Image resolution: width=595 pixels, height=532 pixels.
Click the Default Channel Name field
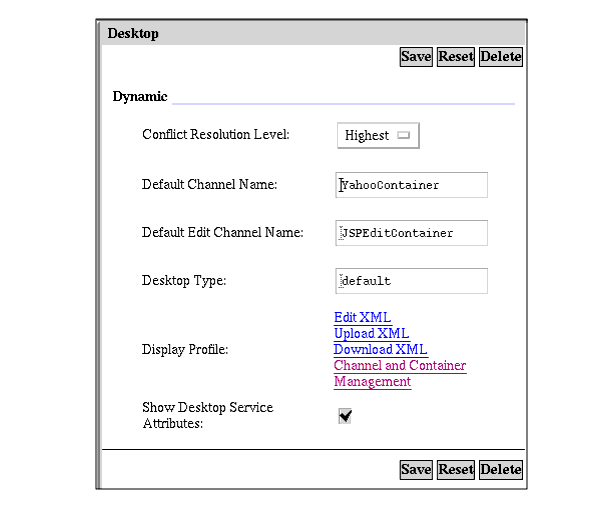411,185
